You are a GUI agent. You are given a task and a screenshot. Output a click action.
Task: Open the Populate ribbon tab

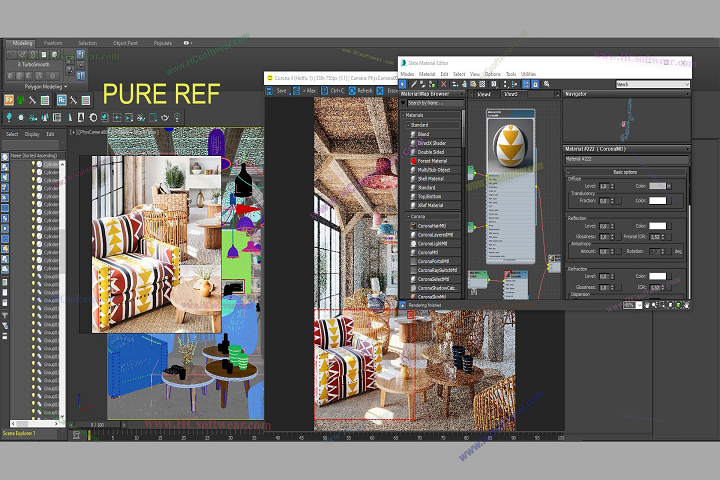pos(163,43)
